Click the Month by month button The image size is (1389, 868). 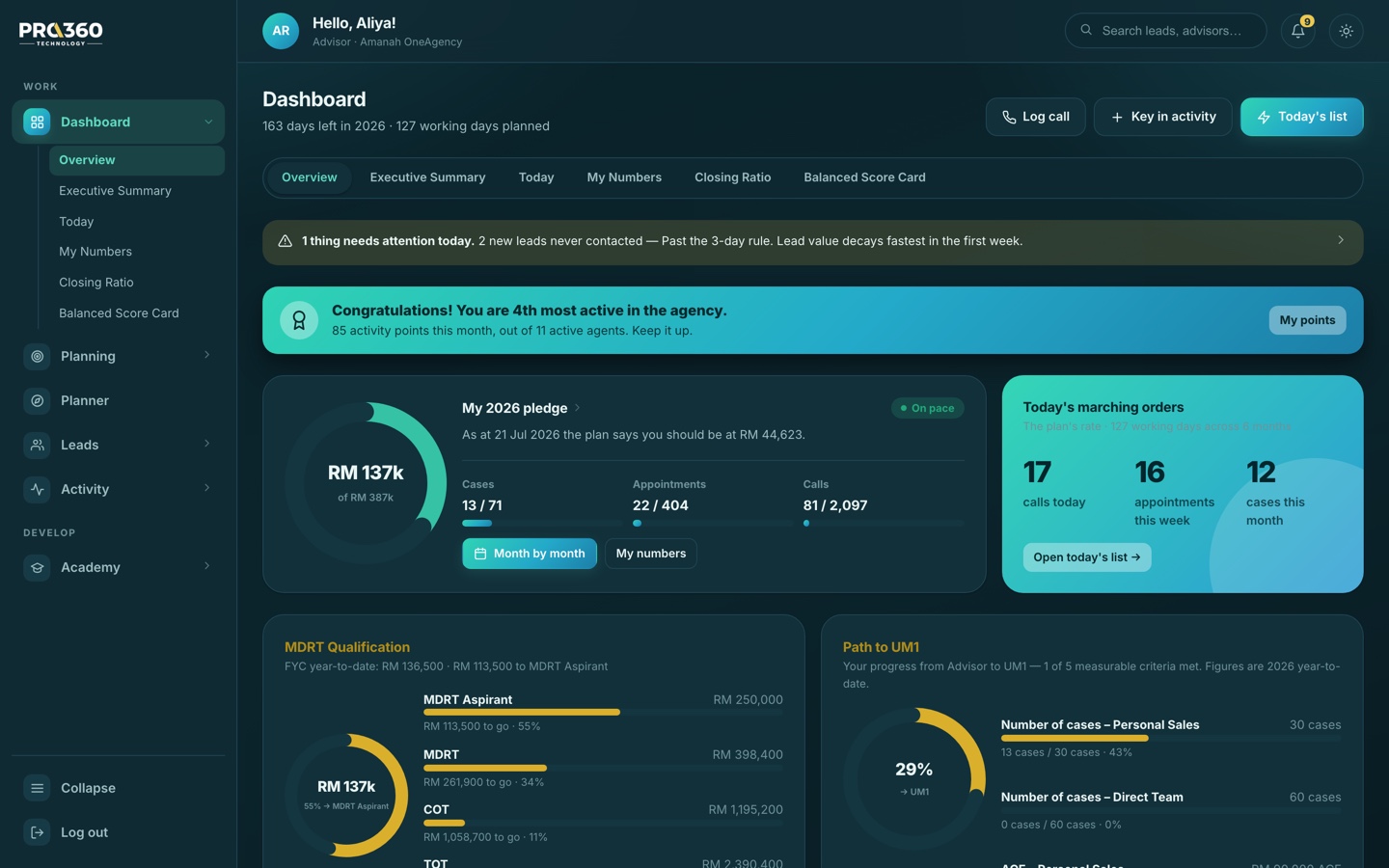530,554
